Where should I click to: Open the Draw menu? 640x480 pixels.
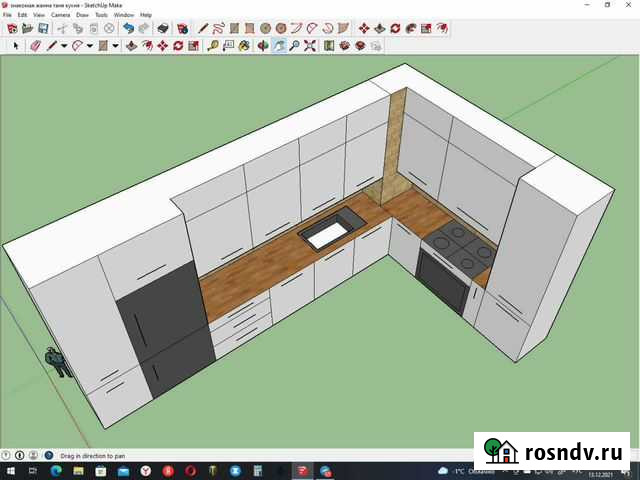coord(84,16)
